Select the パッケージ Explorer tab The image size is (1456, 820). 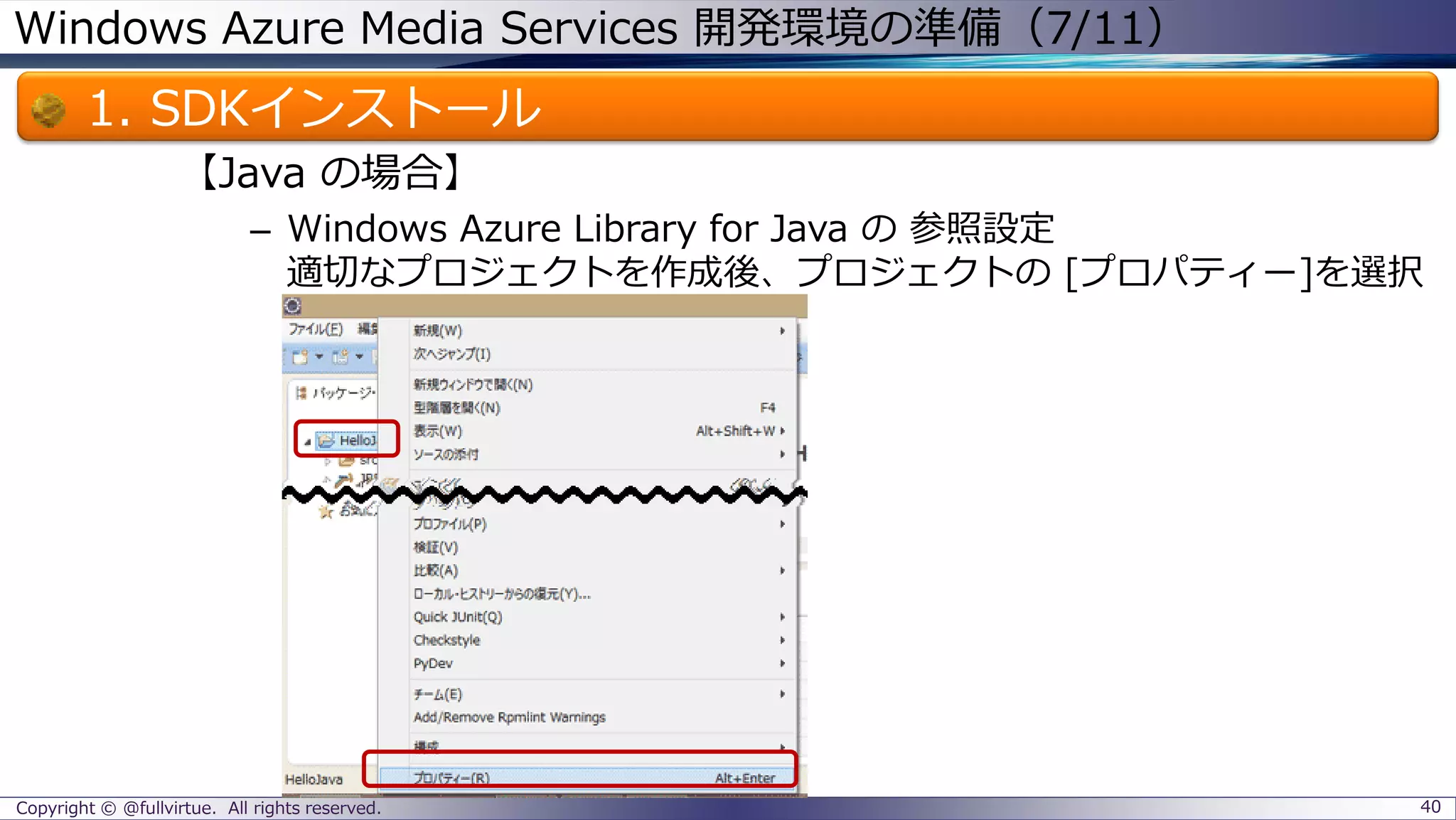pos(344,393)
